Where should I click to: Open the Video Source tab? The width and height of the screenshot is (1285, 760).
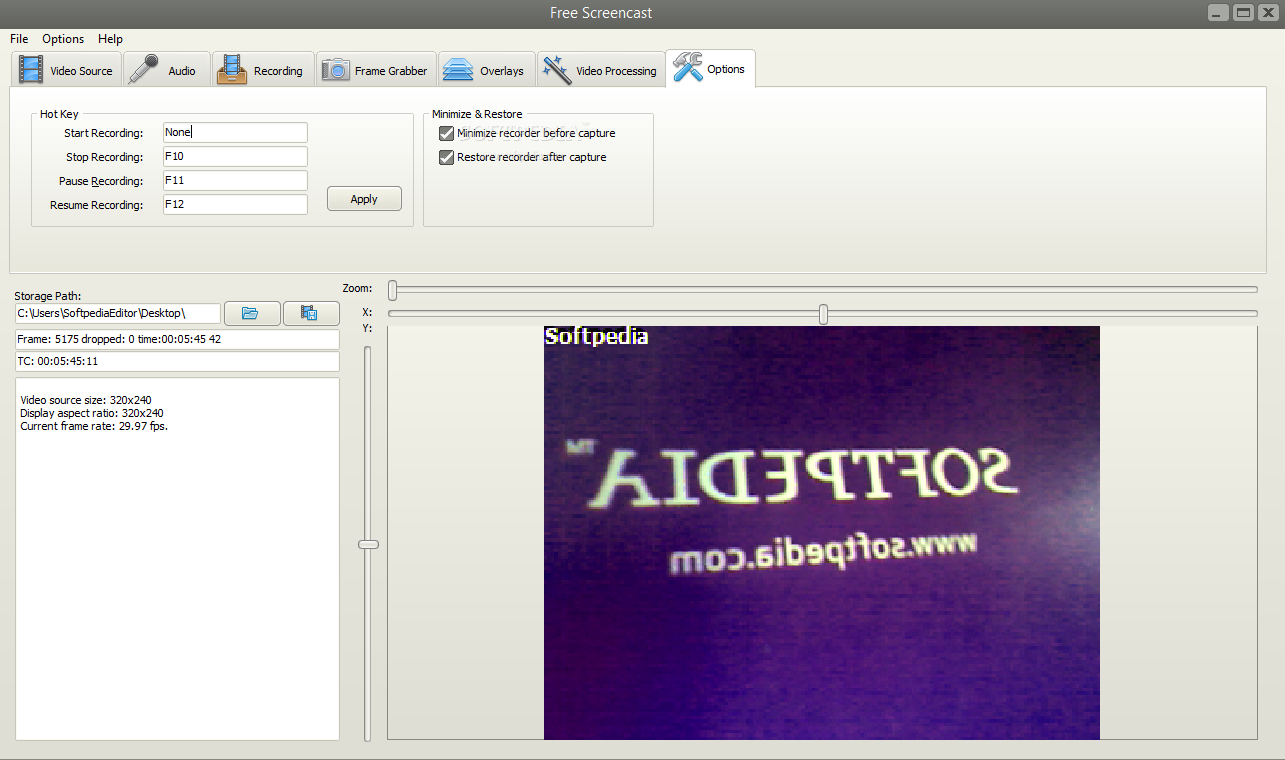click(x=67, y=70)
